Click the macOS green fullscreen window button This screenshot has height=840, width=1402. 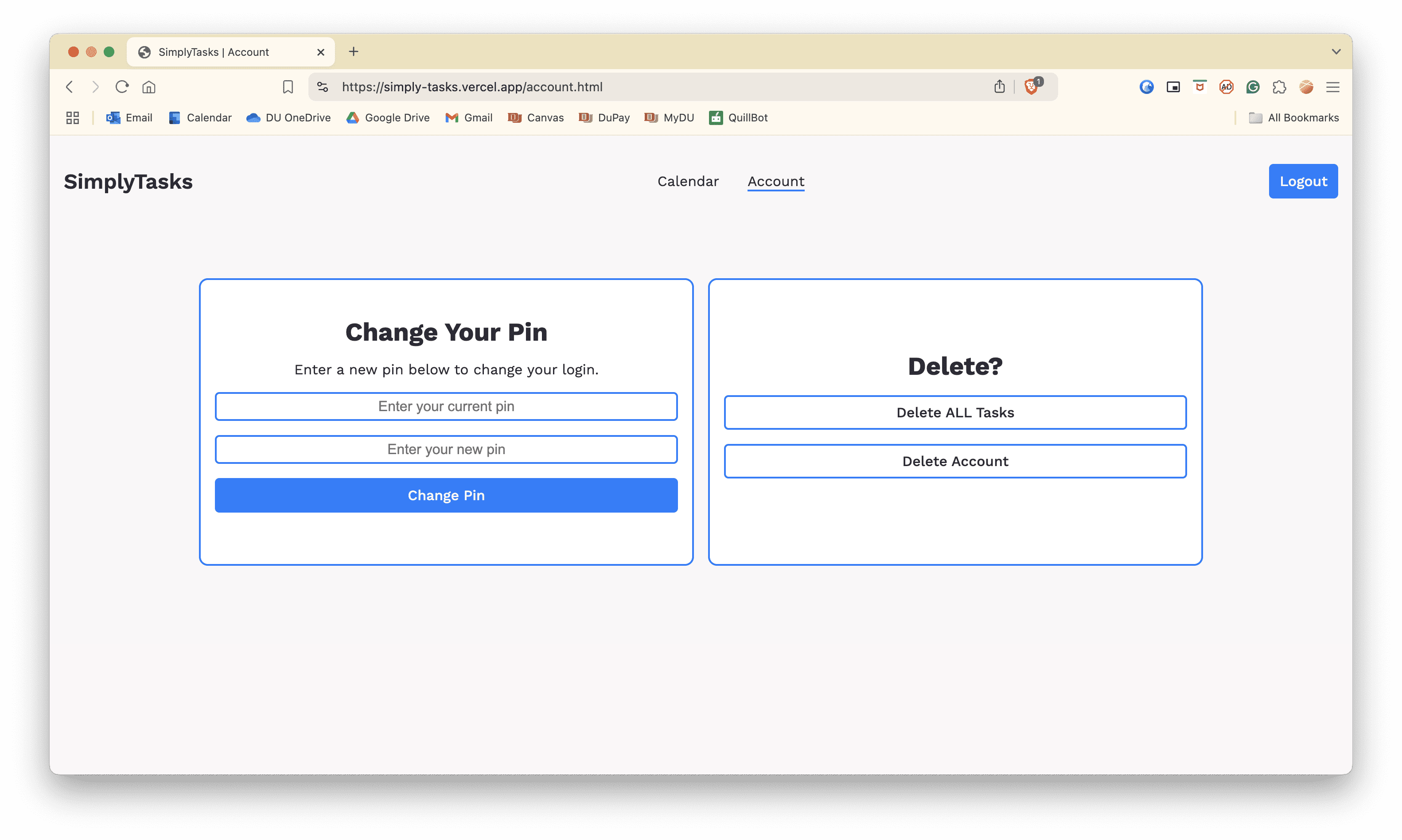coord(109,52)
